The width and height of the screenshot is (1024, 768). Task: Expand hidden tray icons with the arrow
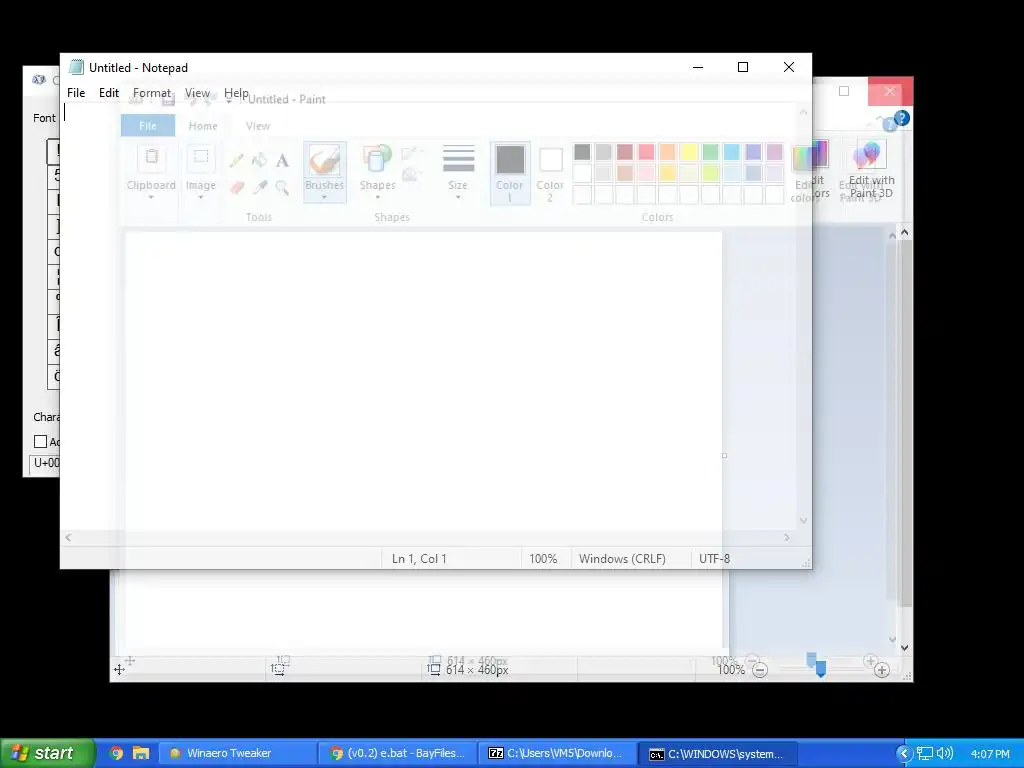coord(904,754)
